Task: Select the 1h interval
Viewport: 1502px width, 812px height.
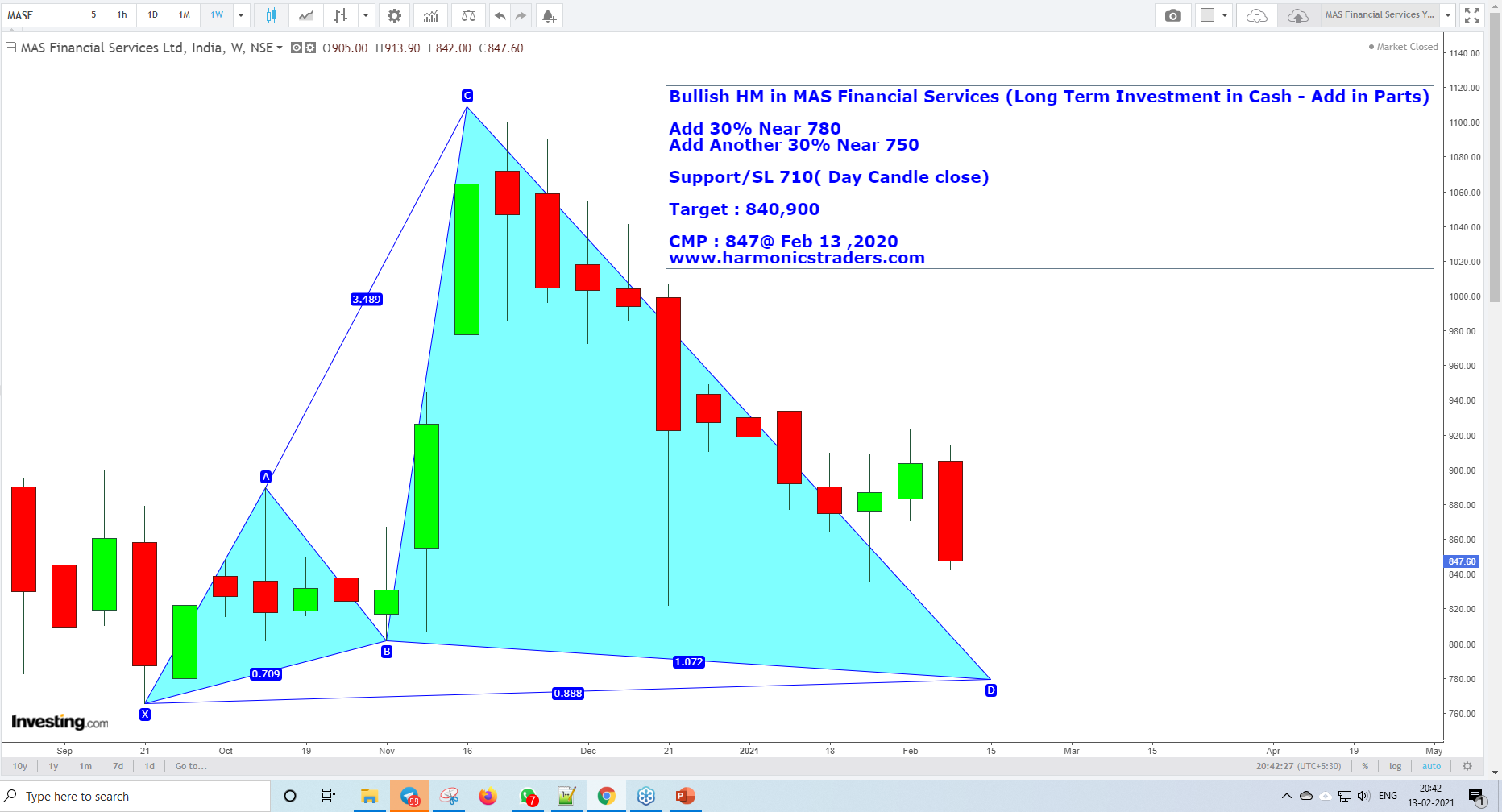Action: point(122,15)
